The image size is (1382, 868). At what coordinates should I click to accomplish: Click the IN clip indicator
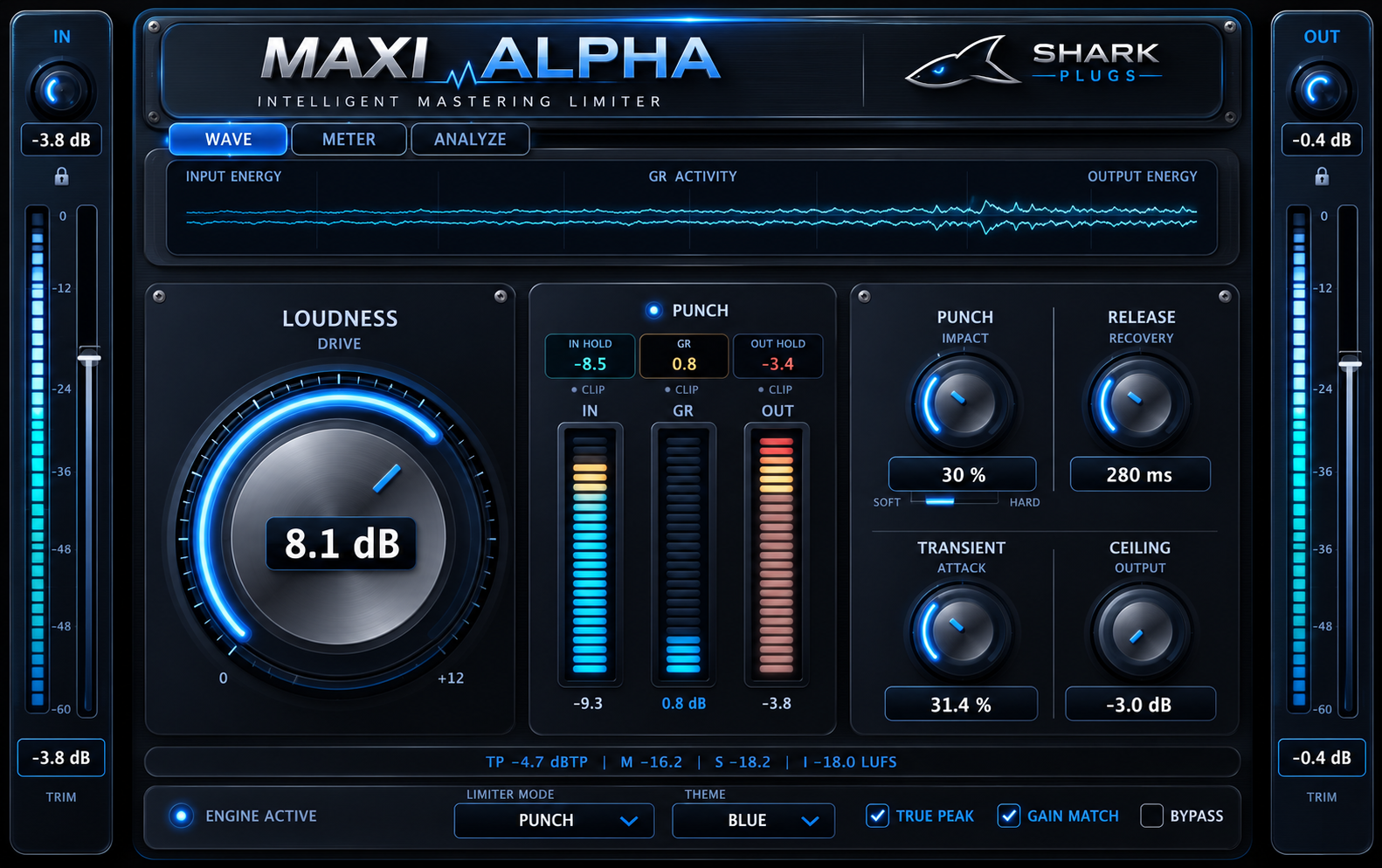coord(588,389)
